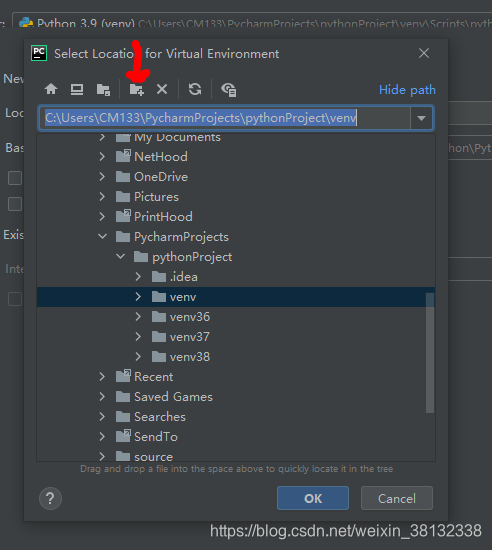
Task: Select the NetHood tree row
Action: click(x=236, y=157)
